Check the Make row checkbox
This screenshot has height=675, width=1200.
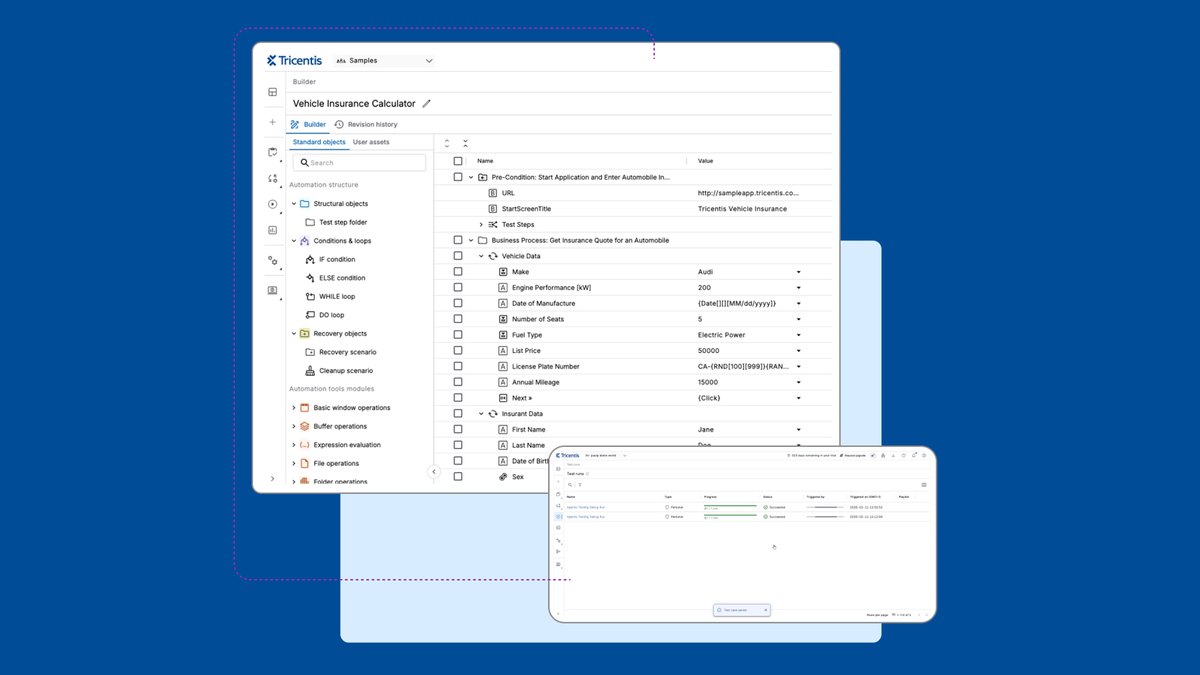(x=458, y=272)
